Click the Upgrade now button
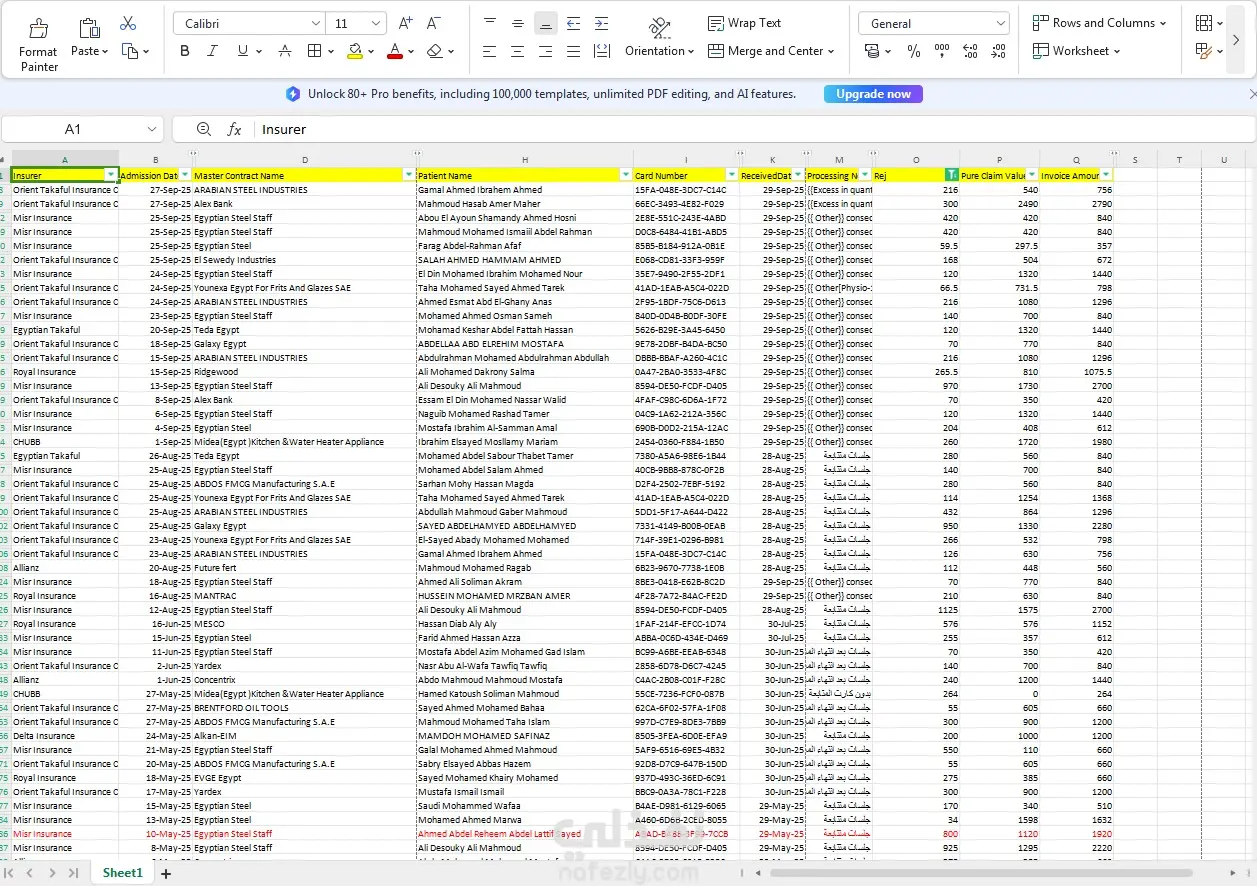Image resolution: width=1257 pixels, height=886 pixels. pyautogui.click(x=873, y=94)
